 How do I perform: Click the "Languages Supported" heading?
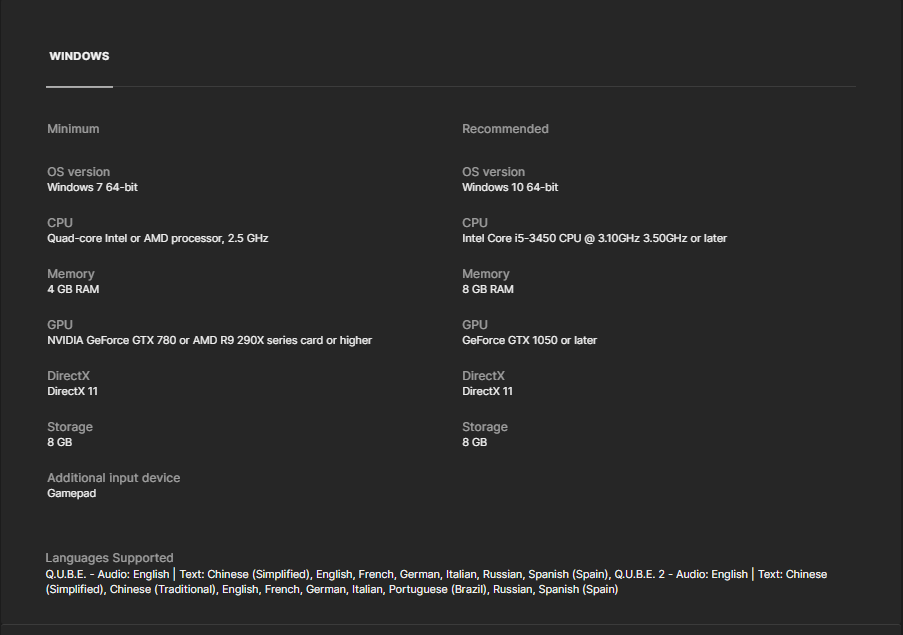[109, 558]
